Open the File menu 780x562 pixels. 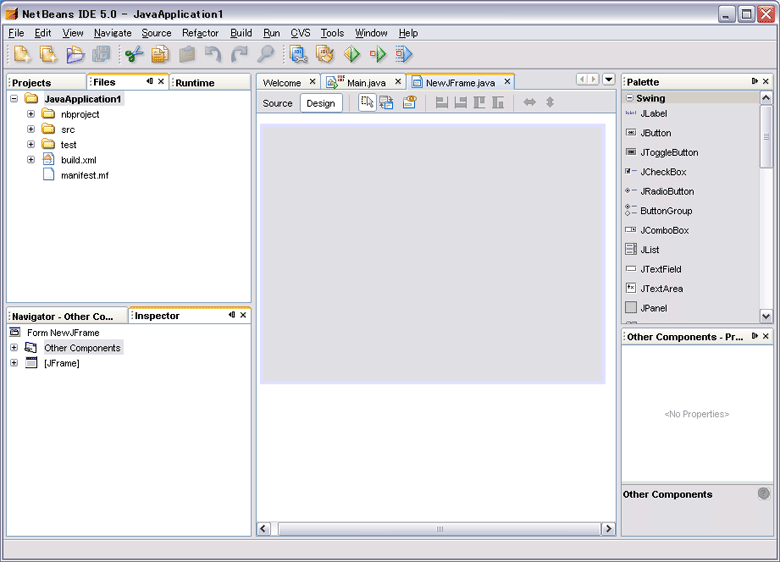[16, 33]
